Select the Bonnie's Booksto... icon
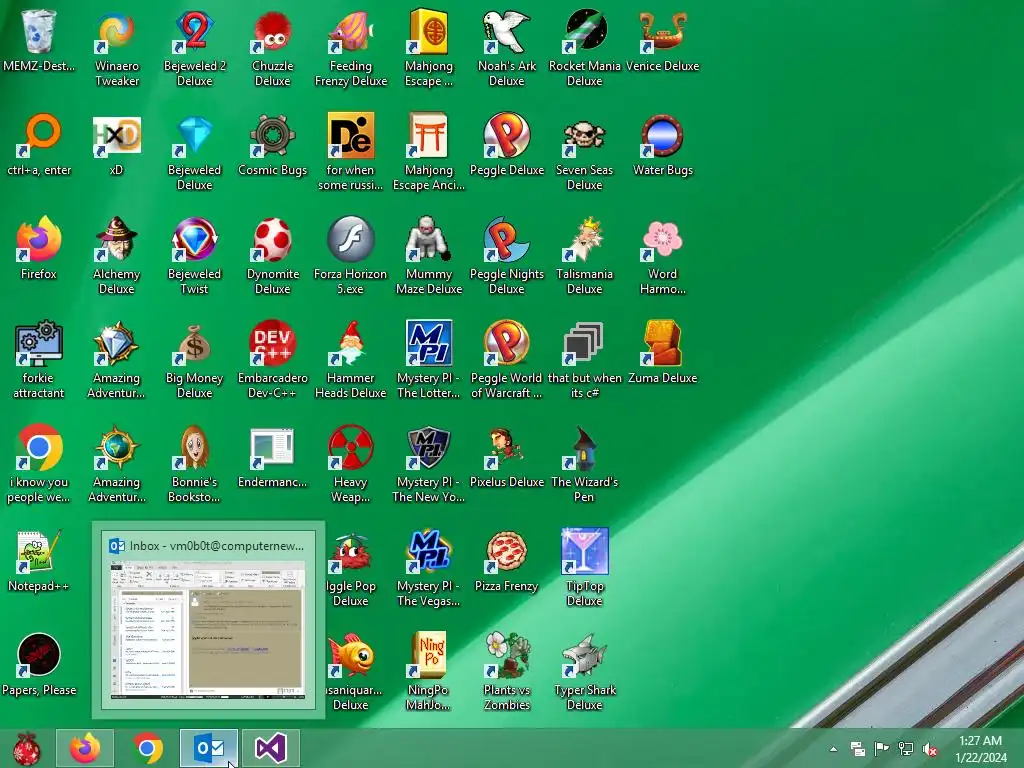The width and height of the screenshot is (1024, 768). 195,447
